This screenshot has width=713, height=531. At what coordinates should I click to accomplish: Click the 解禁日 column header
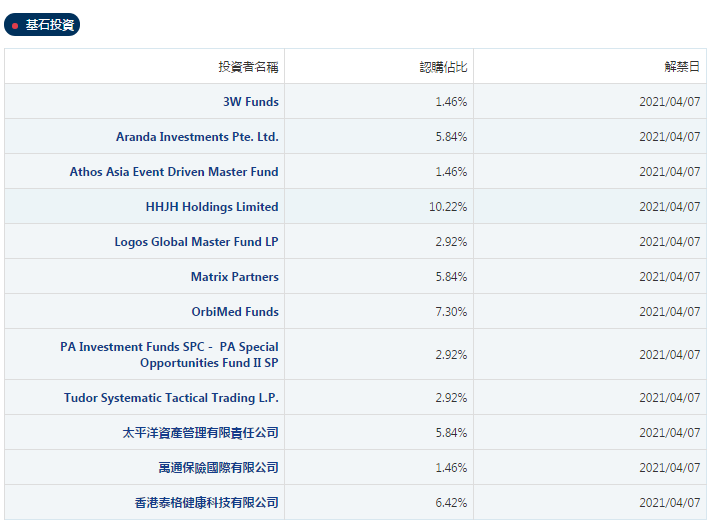point(682,67)
